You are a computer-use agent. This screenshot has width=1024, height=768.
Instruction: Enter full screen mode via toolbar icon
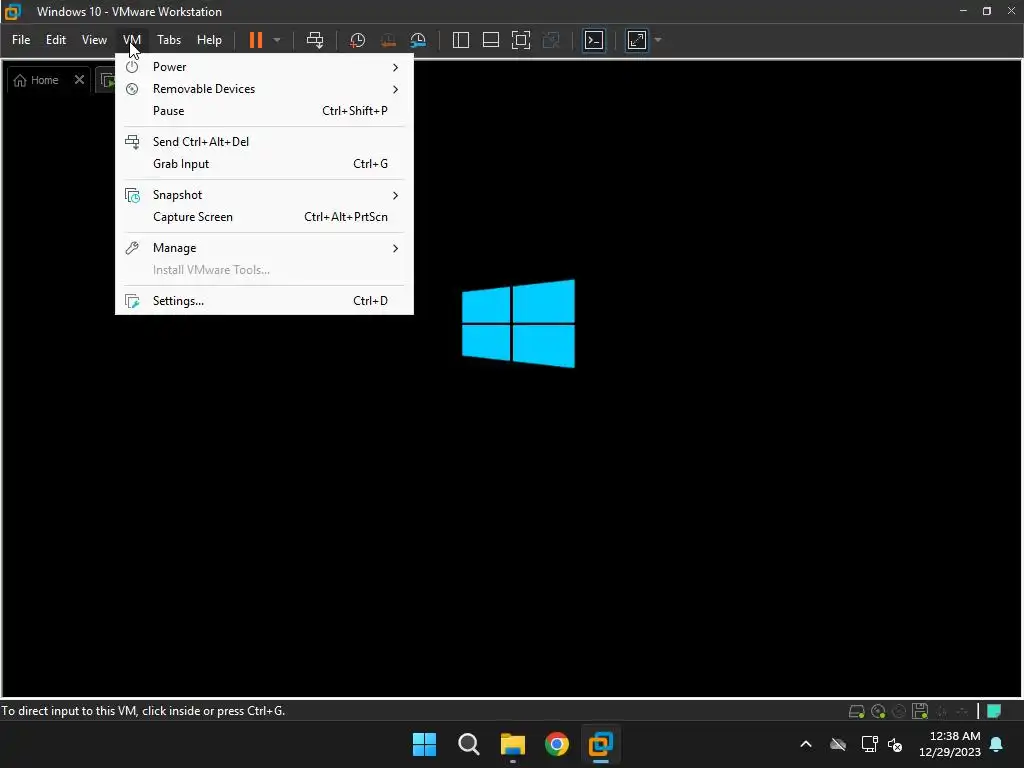tap(520, 40)
